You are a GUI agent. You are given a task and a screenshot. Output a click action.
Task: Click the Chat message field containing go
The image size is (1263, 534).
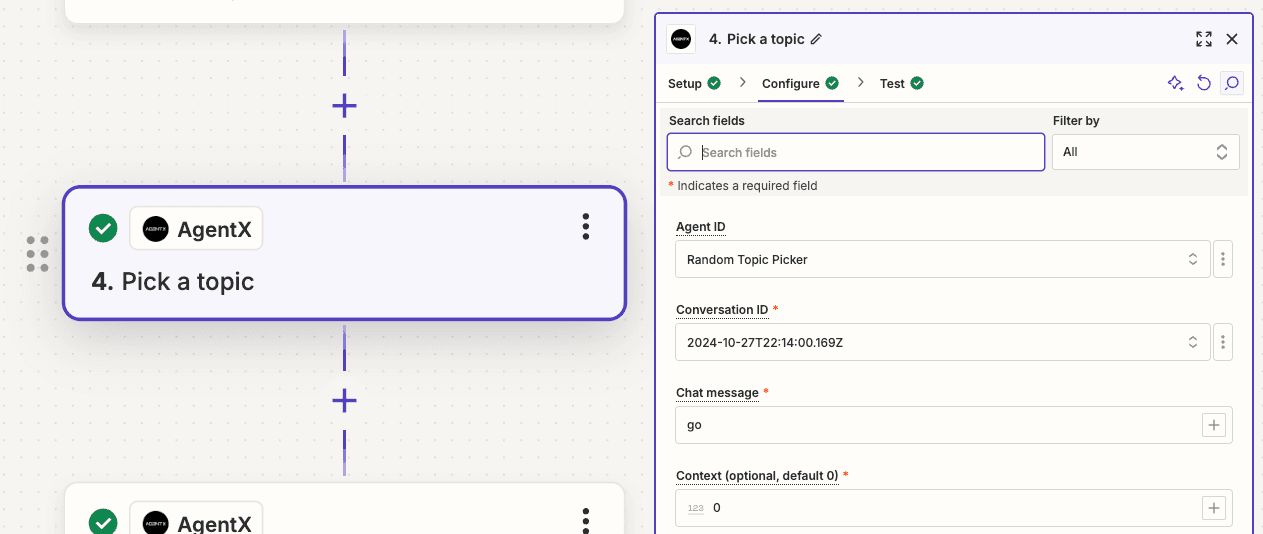[954, 425]
